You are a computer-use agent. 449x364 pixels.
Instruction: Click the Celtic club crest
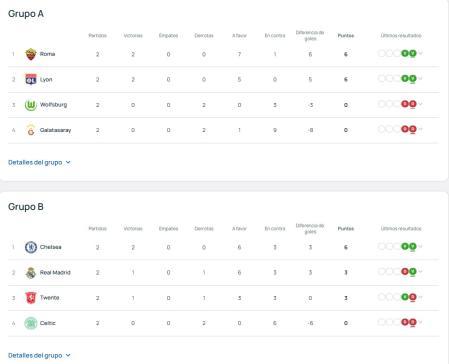coord(31,323)
